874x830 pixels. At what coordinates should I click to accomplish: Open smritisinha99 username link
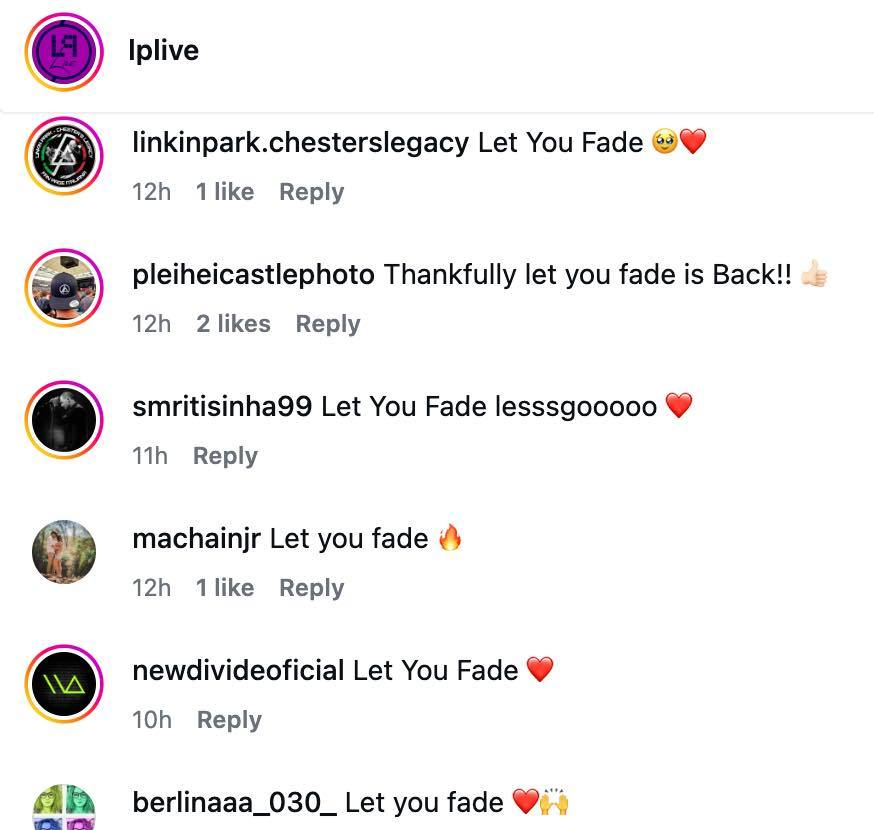(x=222, y=406)
